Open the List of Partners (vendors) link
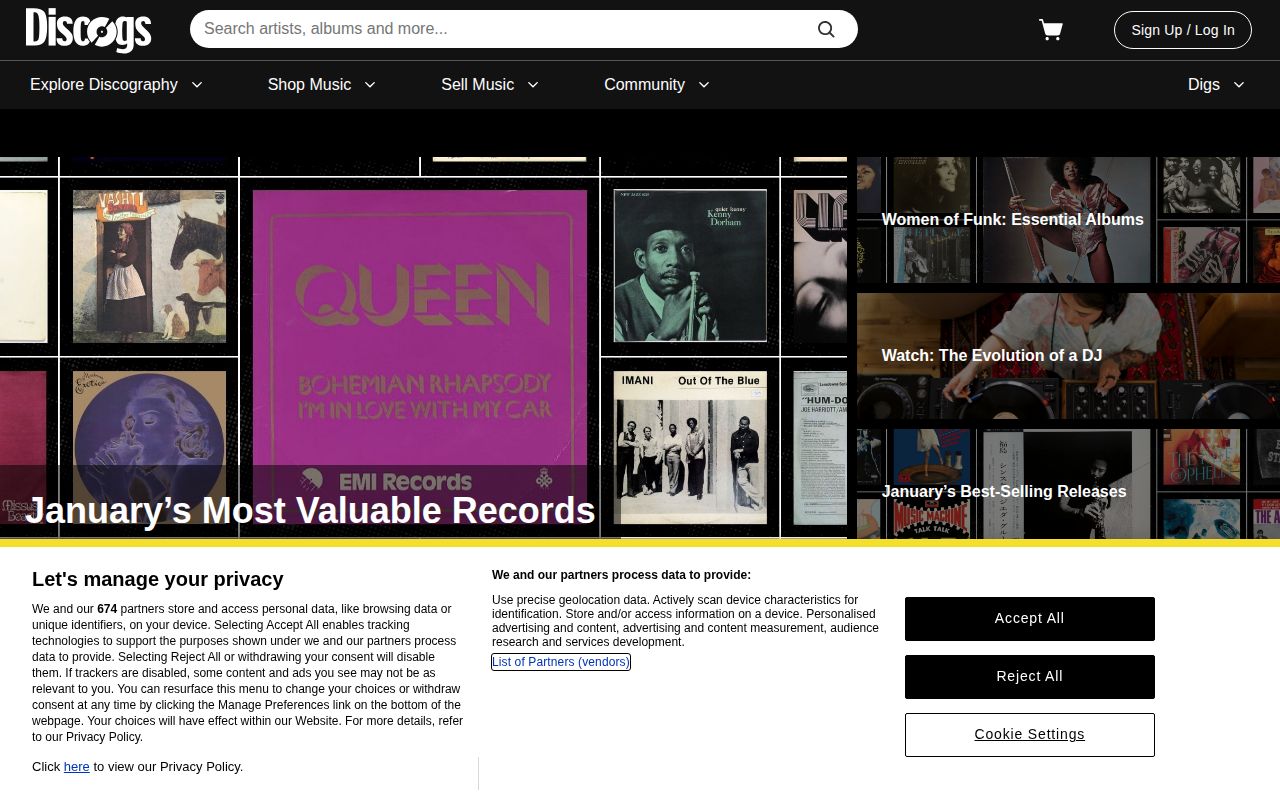Image resolution: width=1280 pixels, height=800 pixels. 560,661
